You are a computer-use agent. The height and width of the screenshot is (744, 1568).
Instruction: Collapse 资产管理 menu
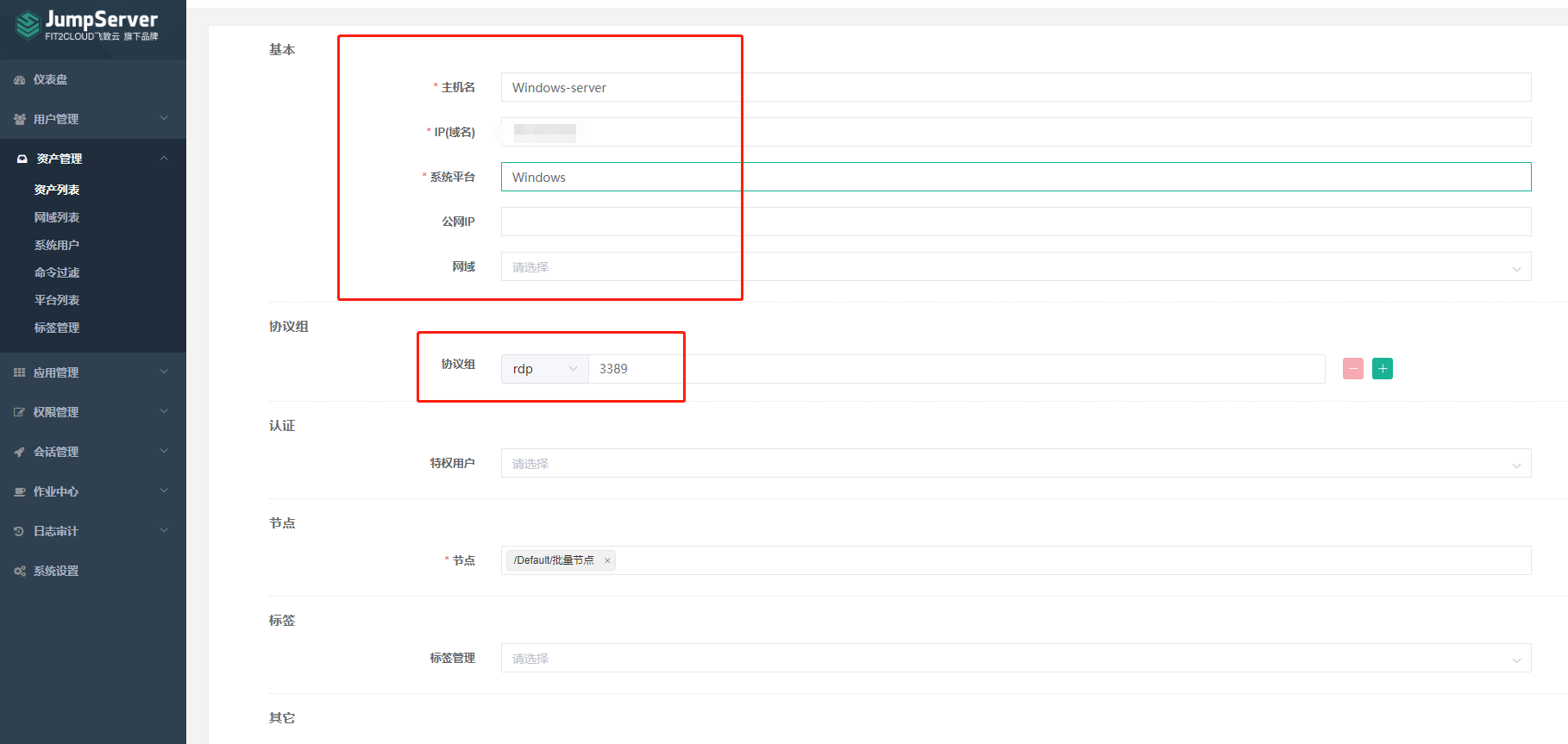click(x=93, y=159)
